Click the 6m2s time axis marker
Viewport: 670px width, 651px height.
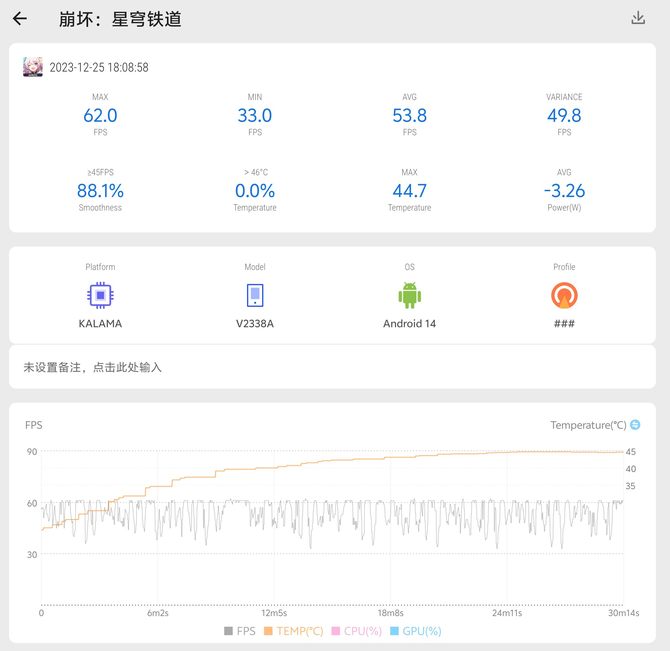point(158,613)
